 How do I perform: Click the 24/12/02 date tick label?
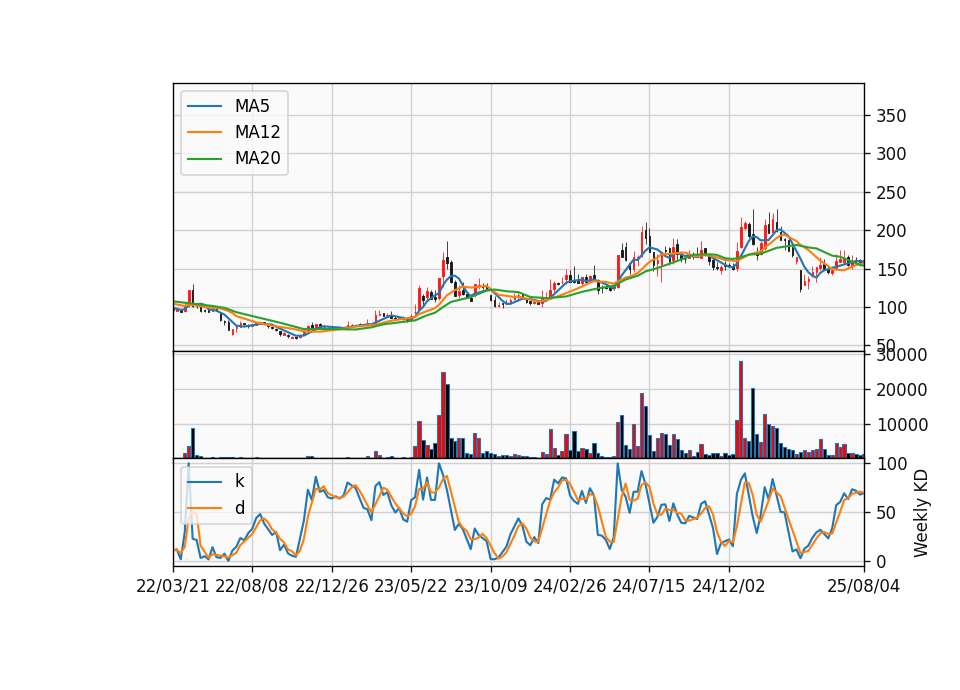tap(729, 586)
